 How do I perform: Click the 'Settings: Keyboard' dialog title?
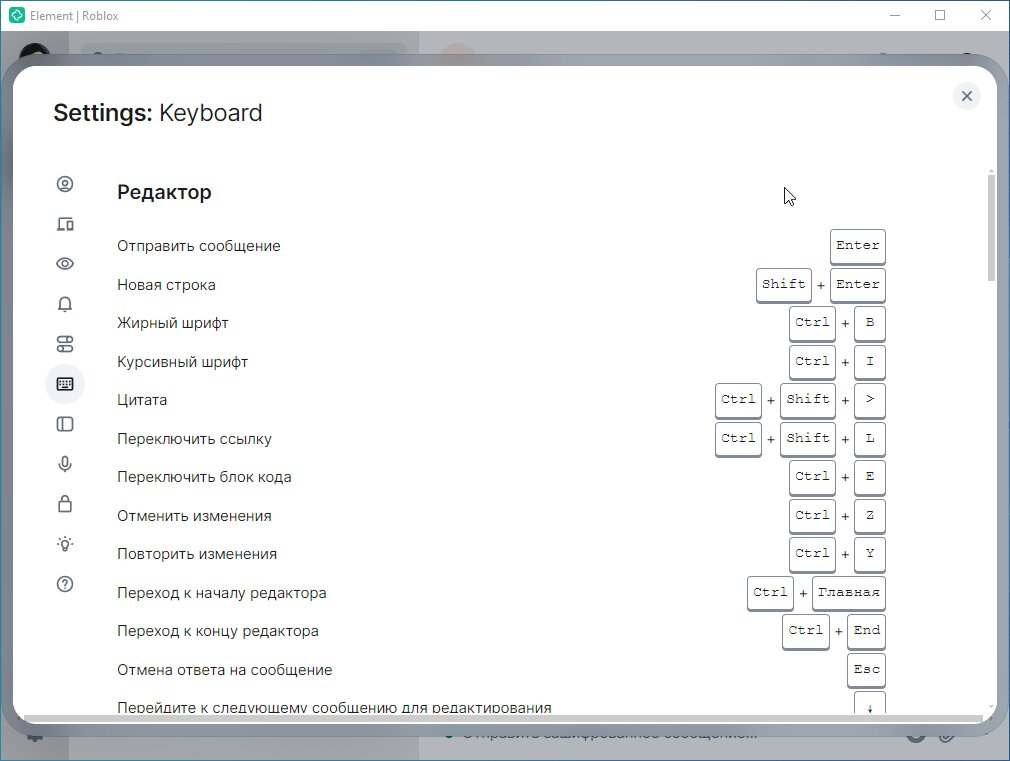tap(158, 113)
